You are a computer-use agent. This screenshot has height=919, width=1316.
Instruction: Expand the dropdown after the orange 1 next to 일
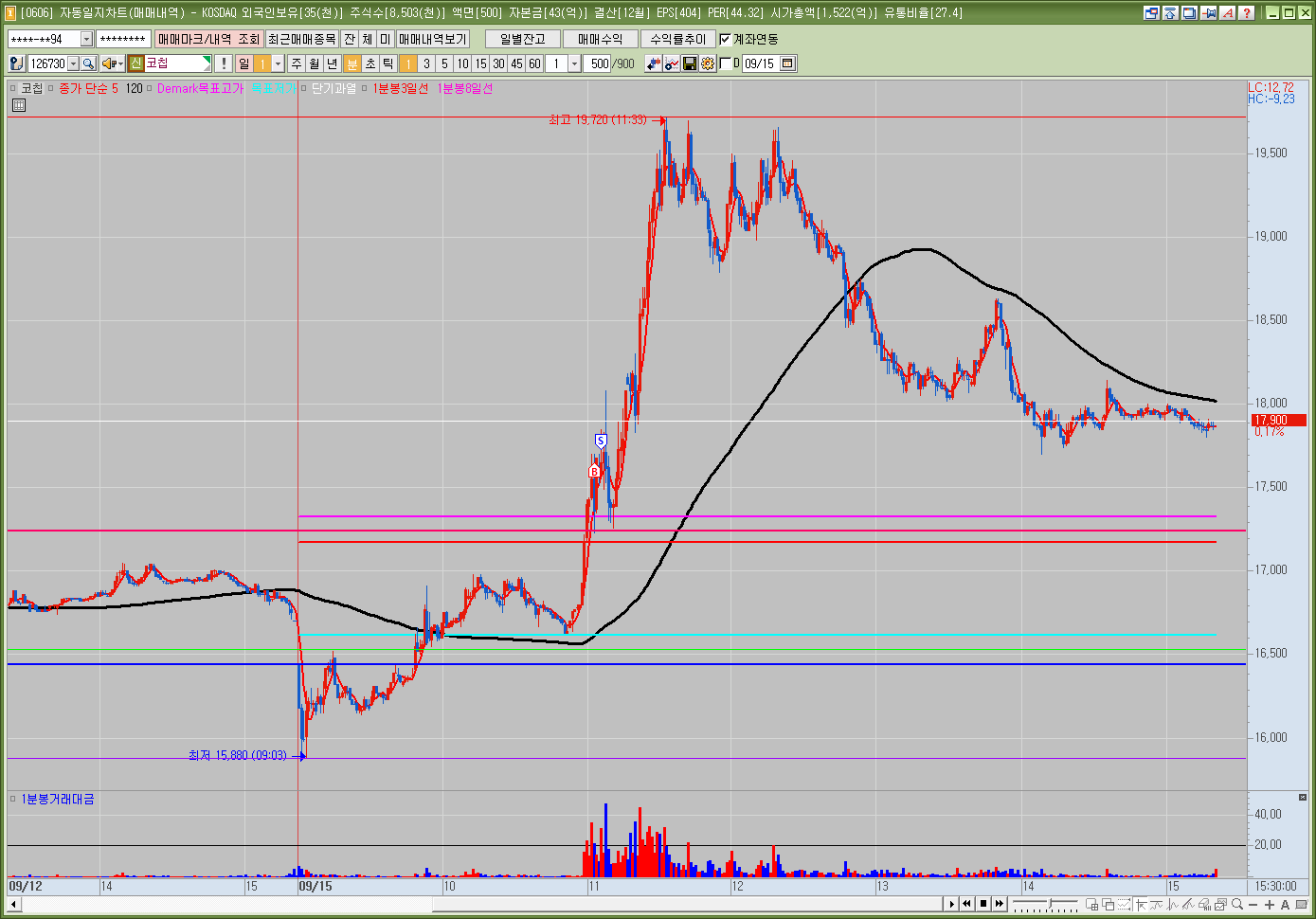[278, 63]
